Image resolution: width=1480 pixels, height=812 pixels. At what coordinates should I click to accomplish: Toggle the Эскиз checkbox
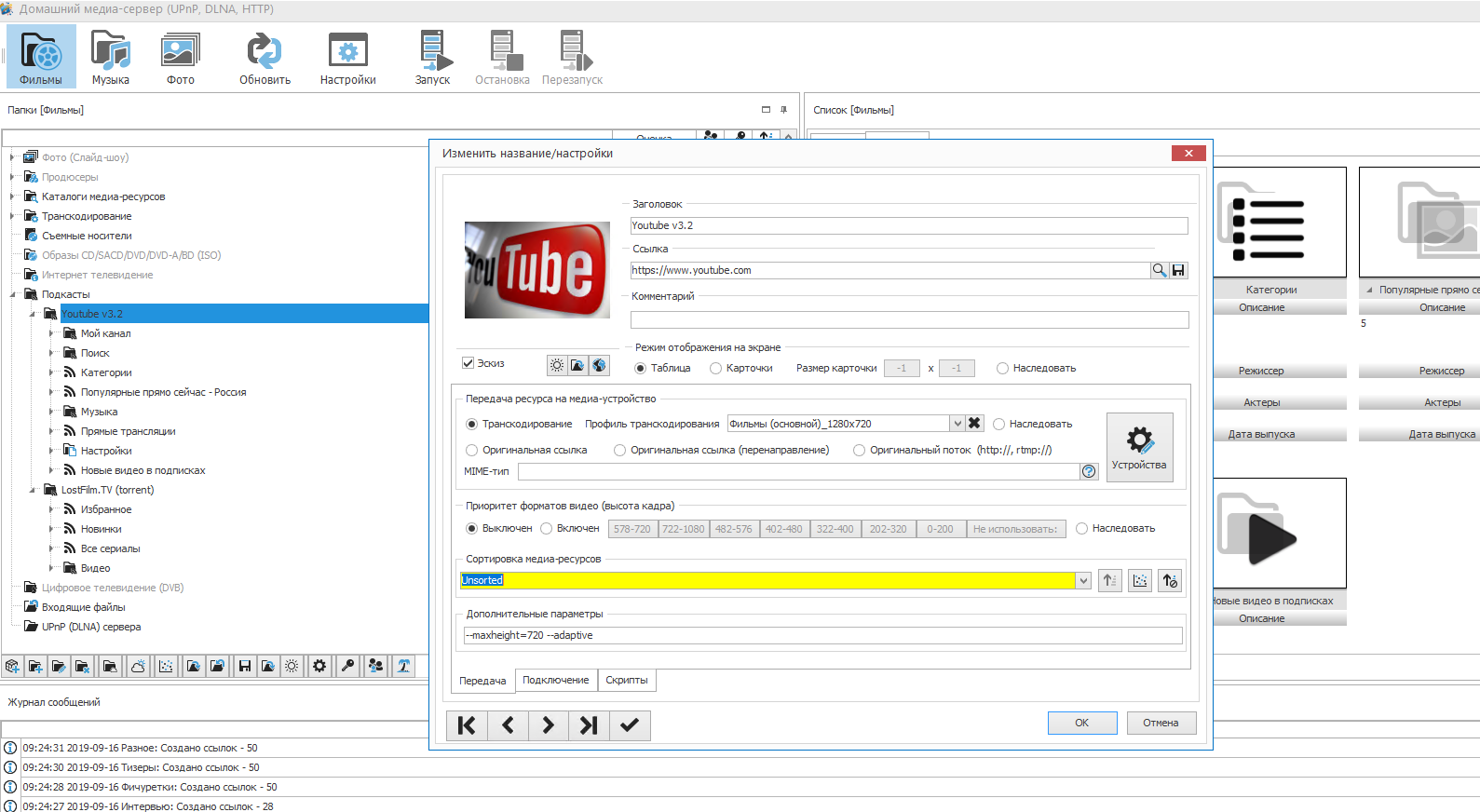point(468,363)
